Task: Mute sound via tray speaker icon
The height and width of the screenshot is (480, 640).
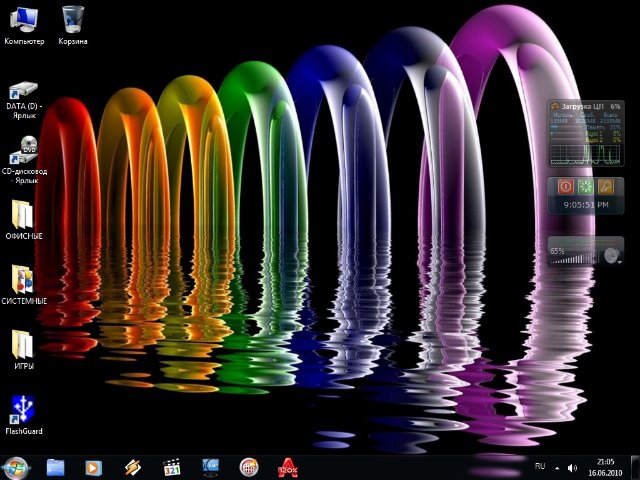Action: tap(573, 467)
